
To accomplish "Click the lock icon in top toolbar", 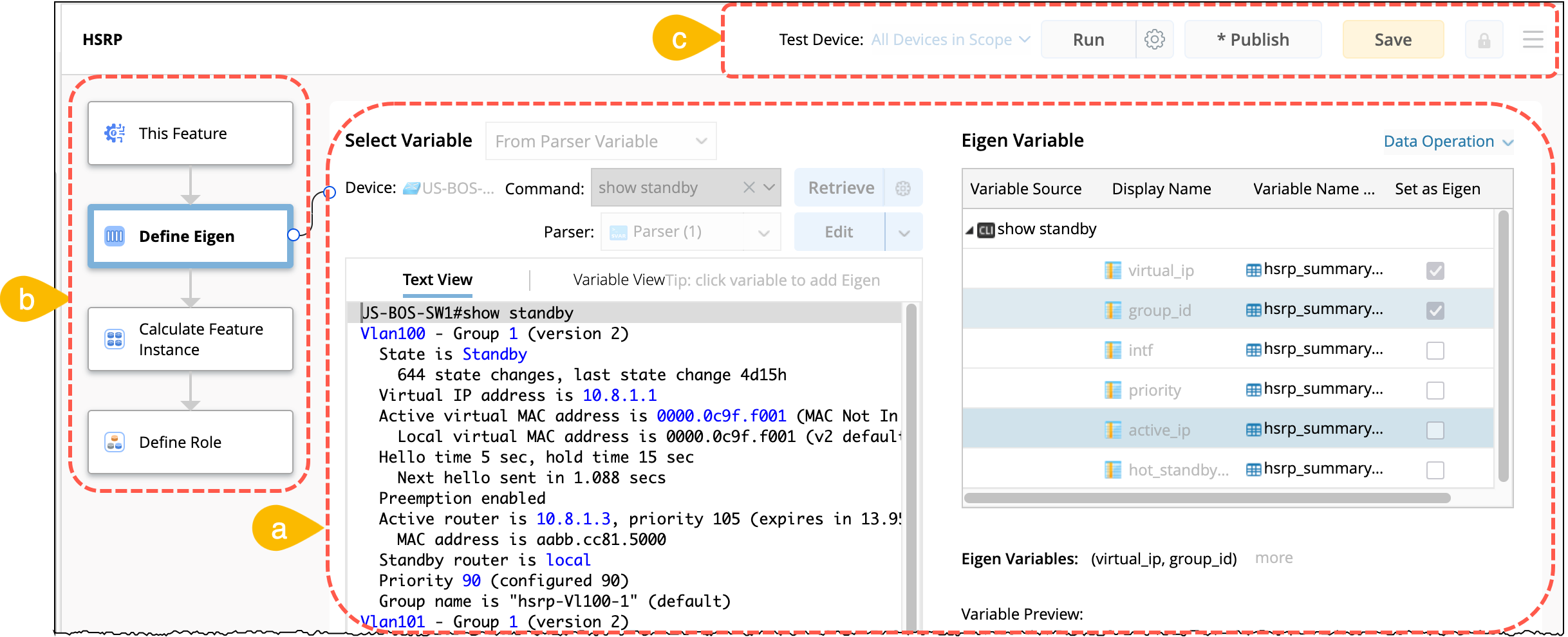I will 1484,40.
